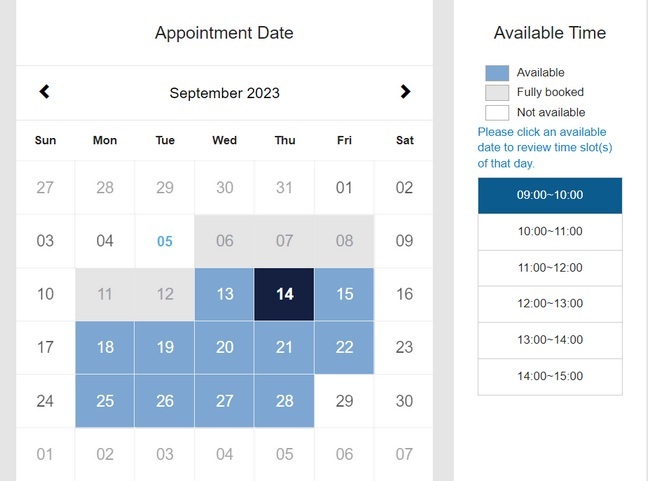Select September 13 available date
The height and width of the screenshot is (481, 648).
pos(225,294)
